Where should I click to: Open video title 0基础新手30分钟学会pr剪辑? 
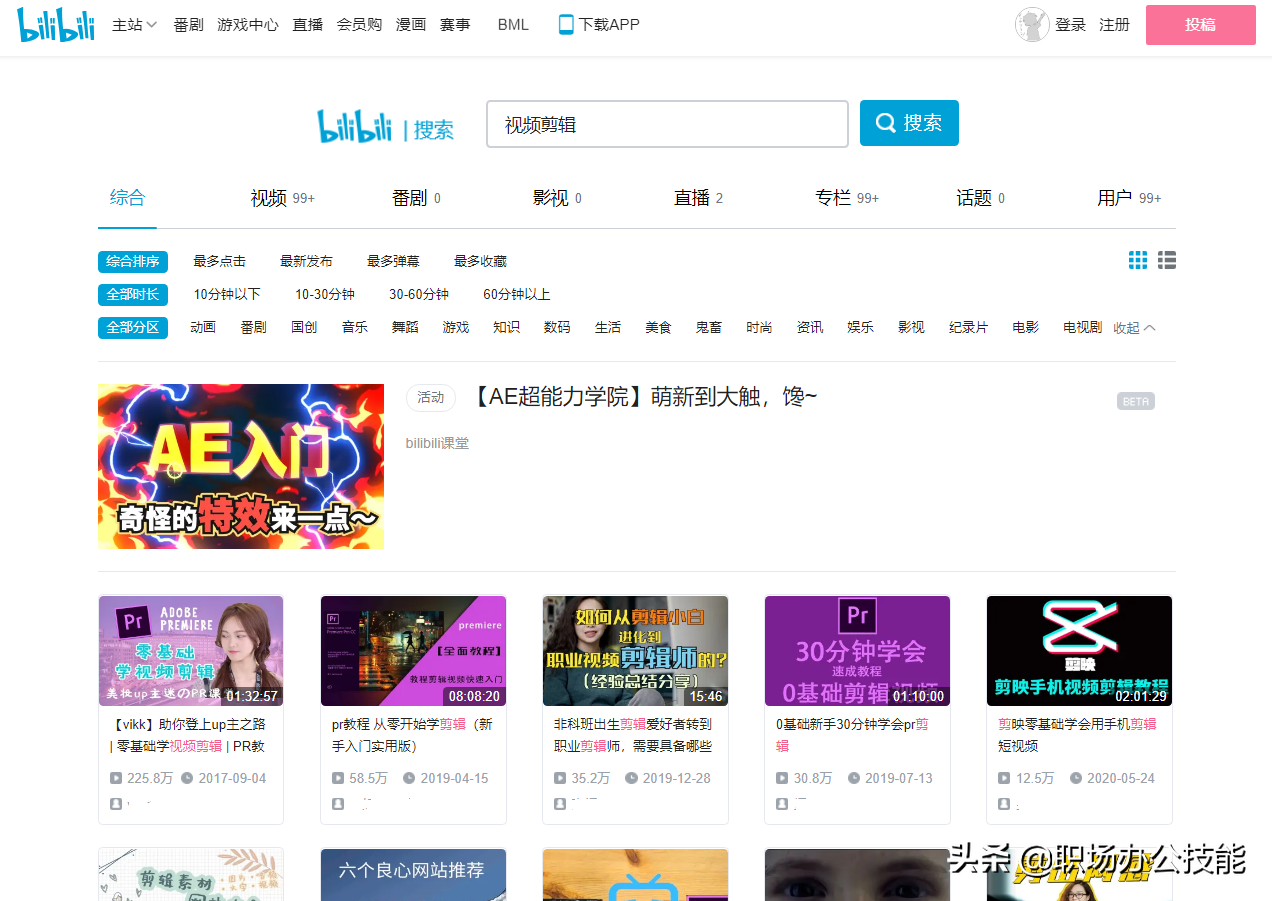click(x=853, y=735)
